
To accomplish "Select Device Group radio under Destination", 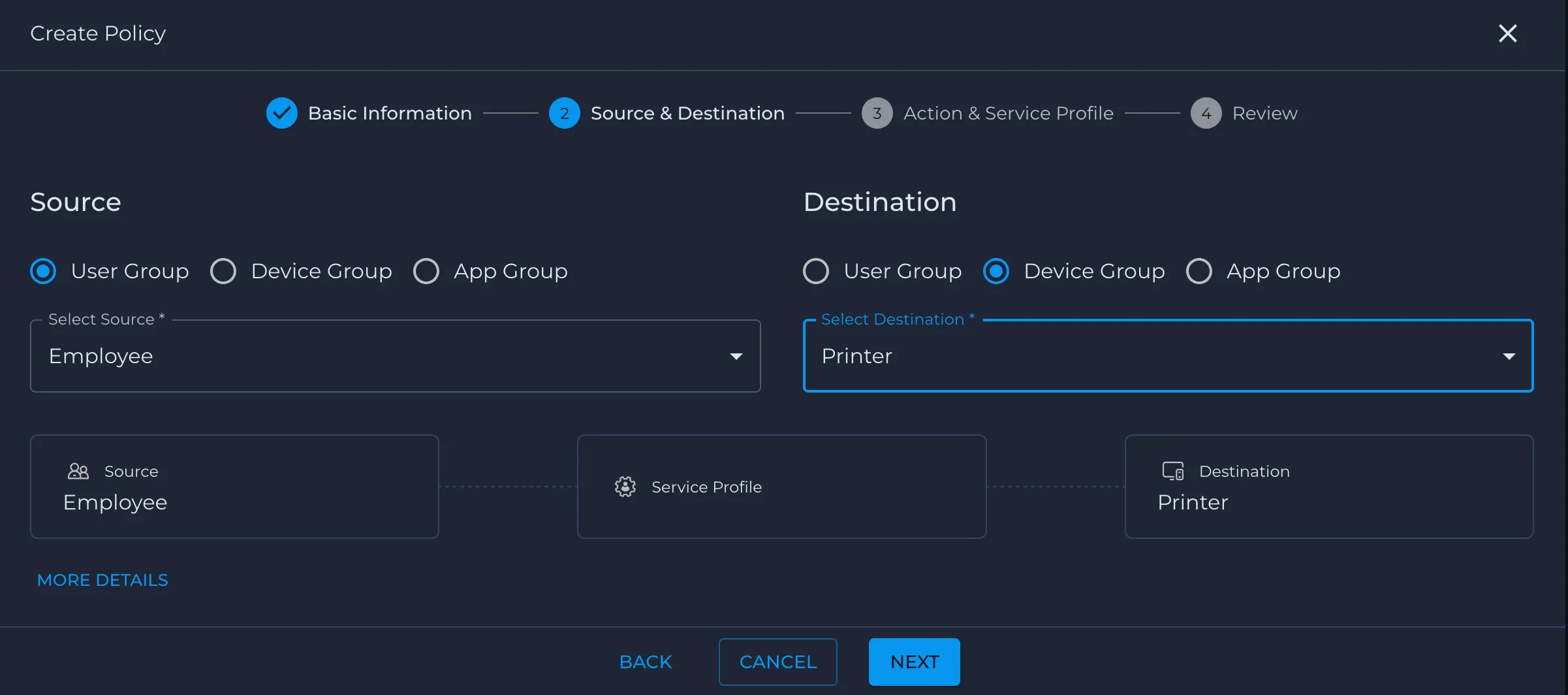I will pyautogui.click(x=996, y=271).
